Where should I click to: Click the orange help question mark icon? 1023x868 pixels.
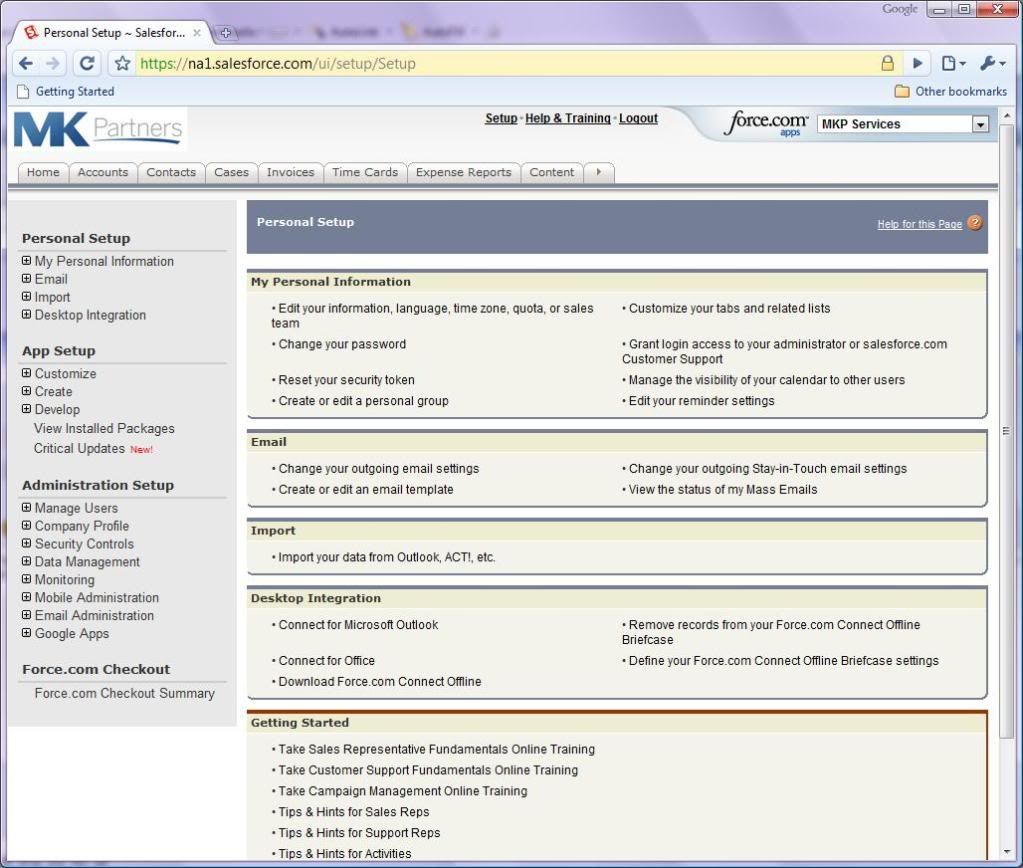click(975, 223)
